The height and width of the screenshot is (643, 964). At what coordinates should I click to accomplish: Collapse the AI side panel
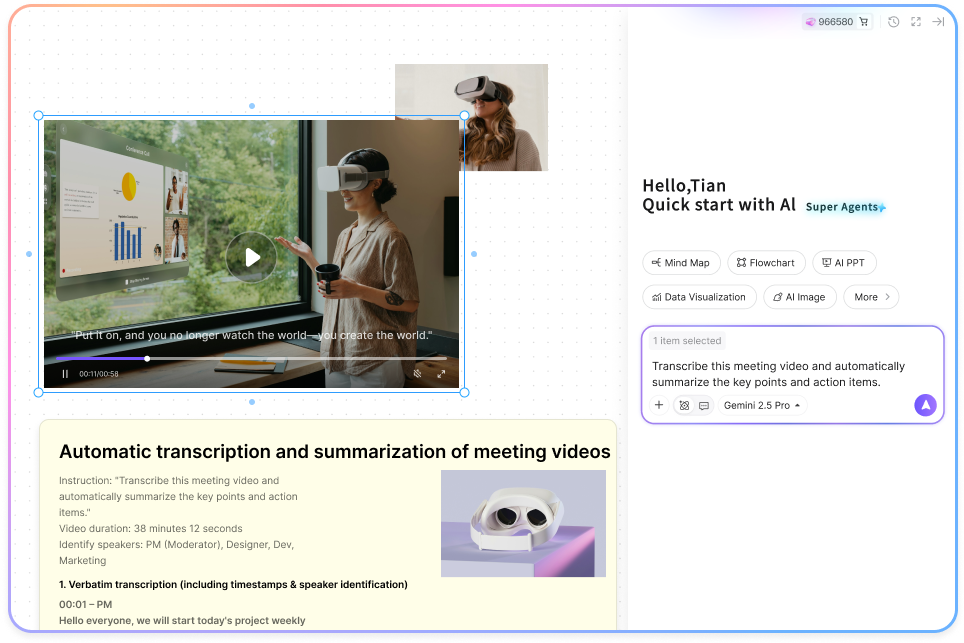(938, 22)
